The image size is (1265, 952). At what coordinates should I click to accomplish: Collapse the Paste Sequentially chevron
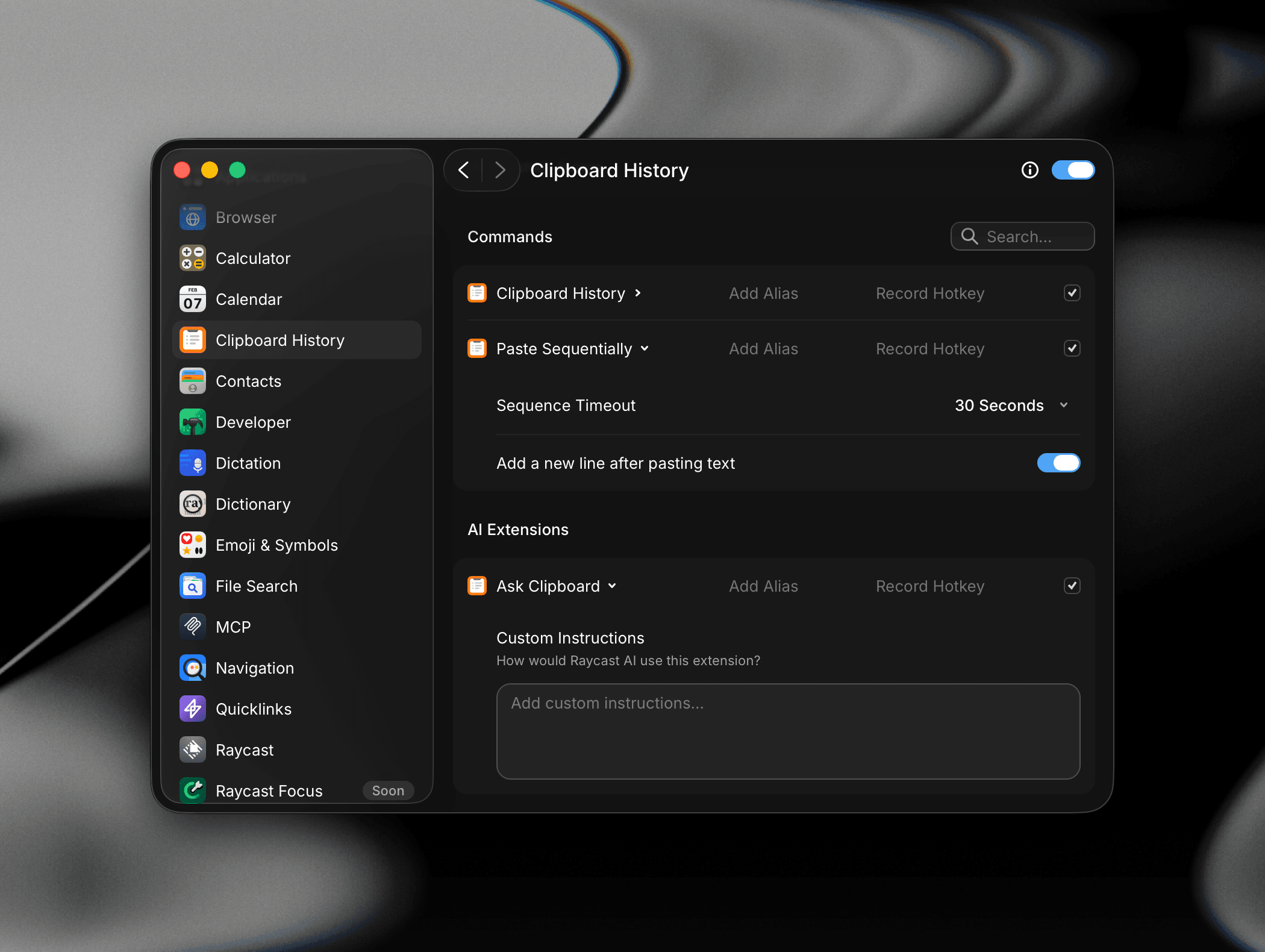645,349
